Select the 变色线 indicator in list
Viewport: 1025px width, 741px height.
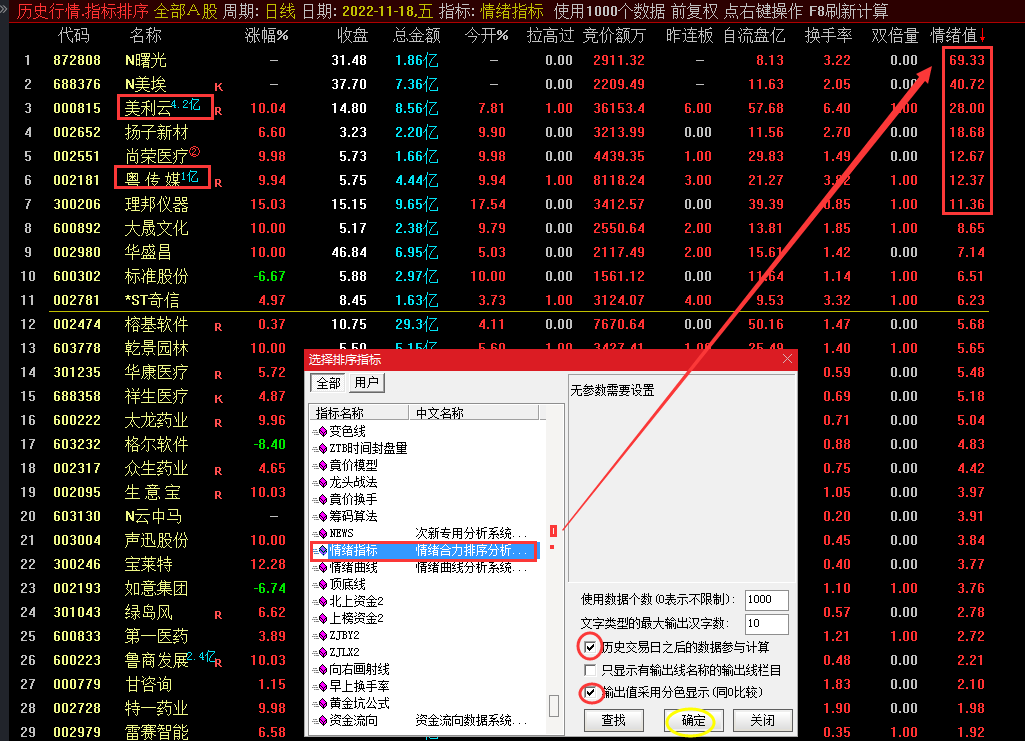(347, 431)
